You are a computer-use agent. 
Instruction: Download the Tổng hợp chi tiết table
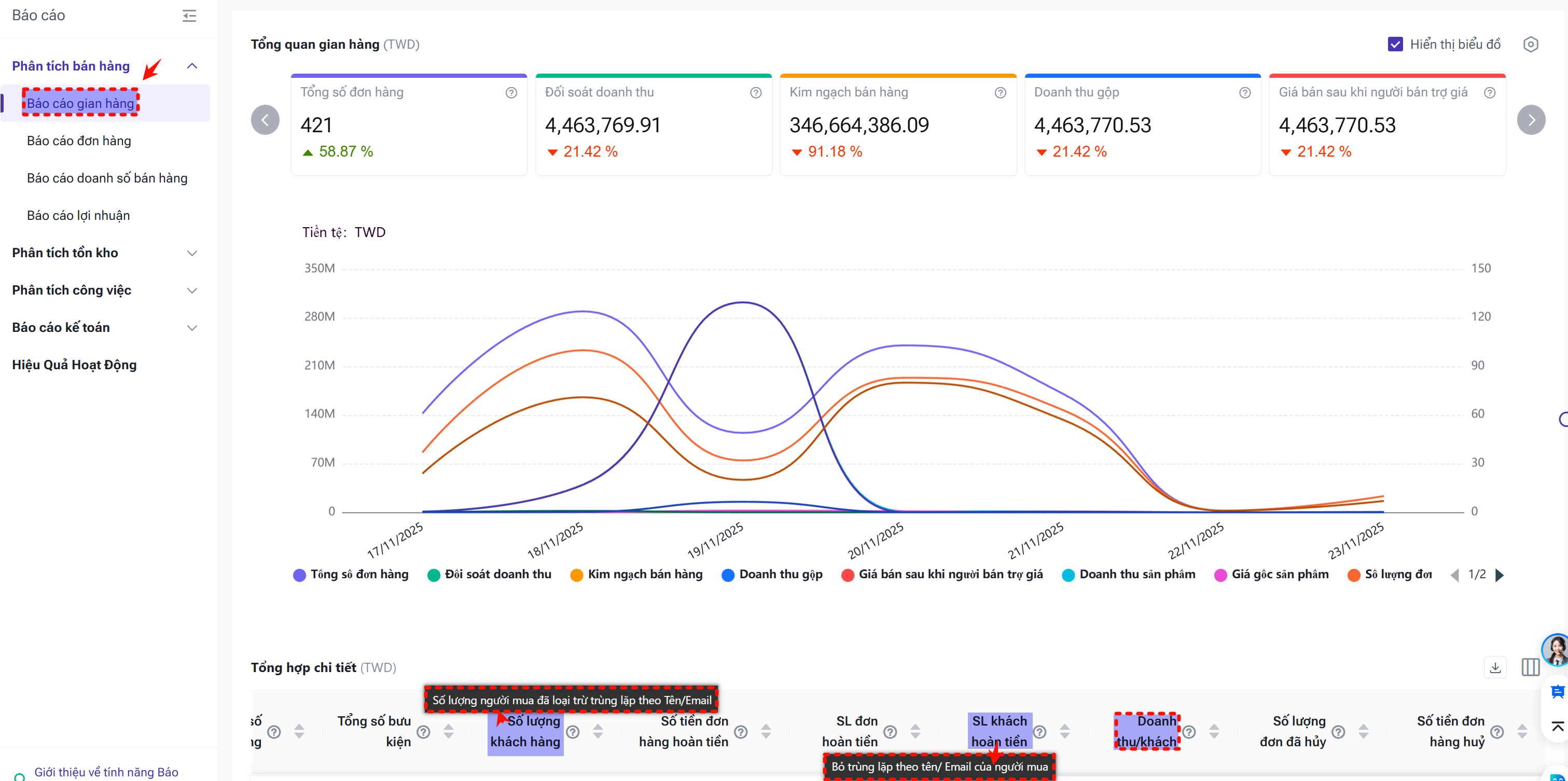click(1495, 668)
